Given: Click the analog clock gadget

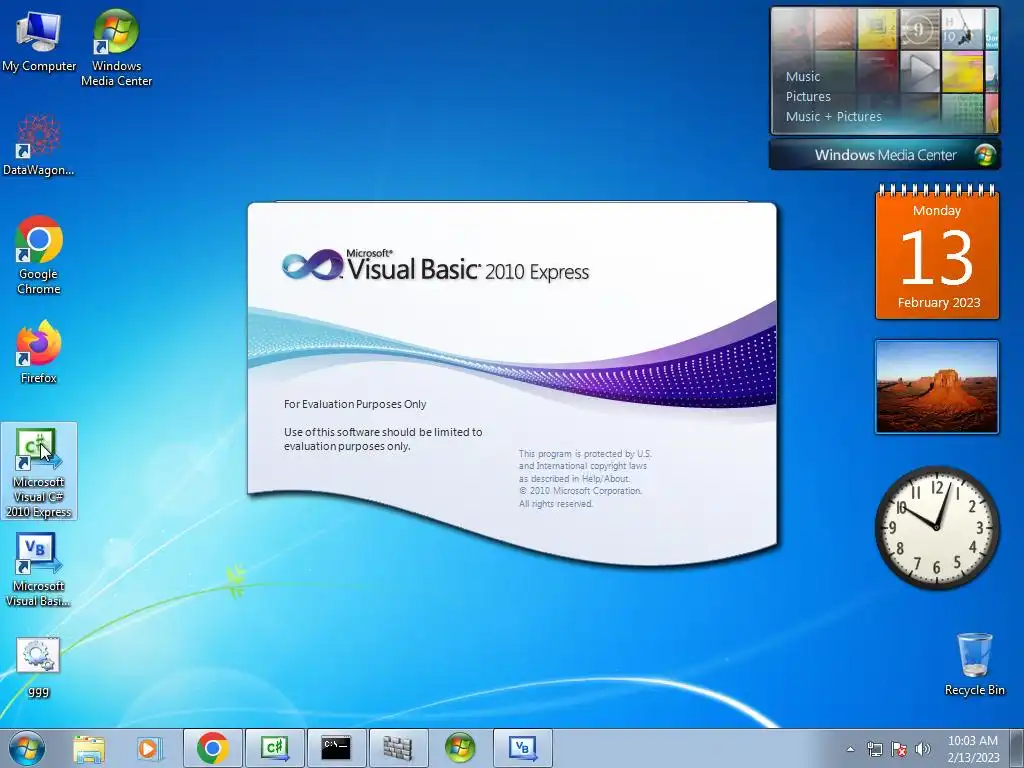Looking at the screenshot, I should (x=937, y=528).
